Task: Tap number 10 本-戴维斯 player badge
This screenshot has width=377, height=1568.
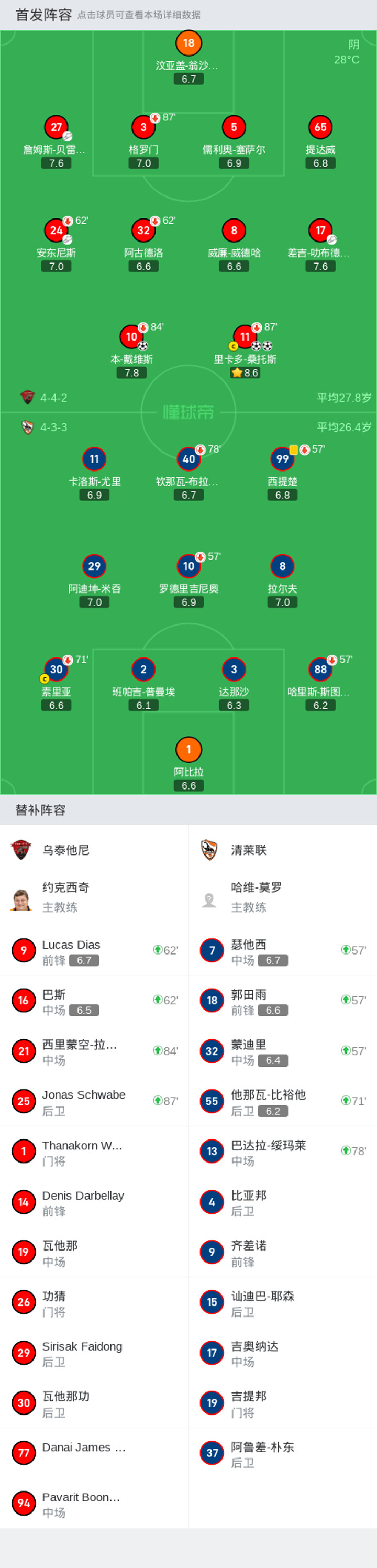Action: 132,337
